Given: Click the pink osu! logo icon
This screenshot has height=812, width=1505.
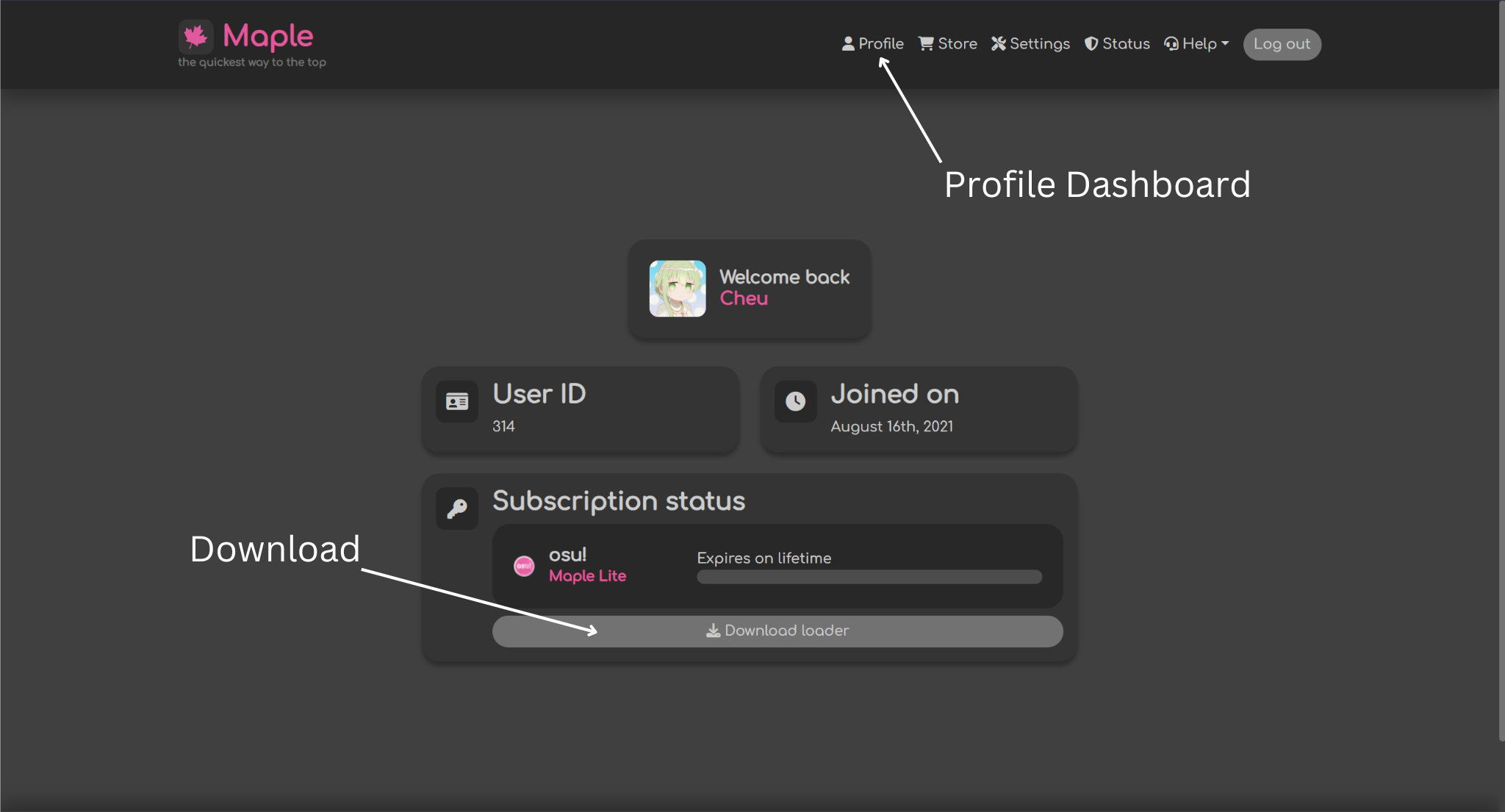Looking at the screenshot, I should (524, 566).
